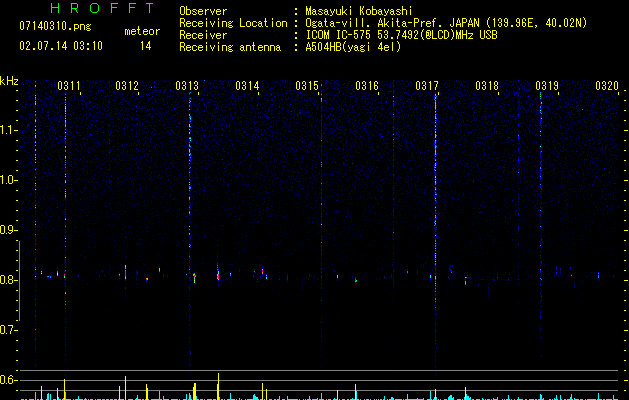Image resolution: width=629 pixels, height=400 pixels.
Task: Click the 0317 time marker
Action: click(x=427, y=86)
